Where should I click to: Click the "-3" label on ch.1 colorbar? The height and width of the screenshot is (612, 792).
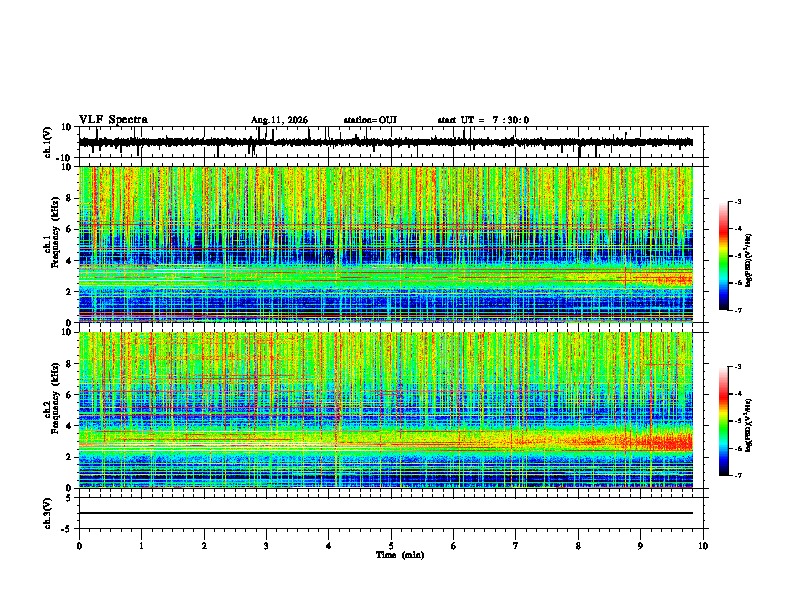click(x=737, y=202)
